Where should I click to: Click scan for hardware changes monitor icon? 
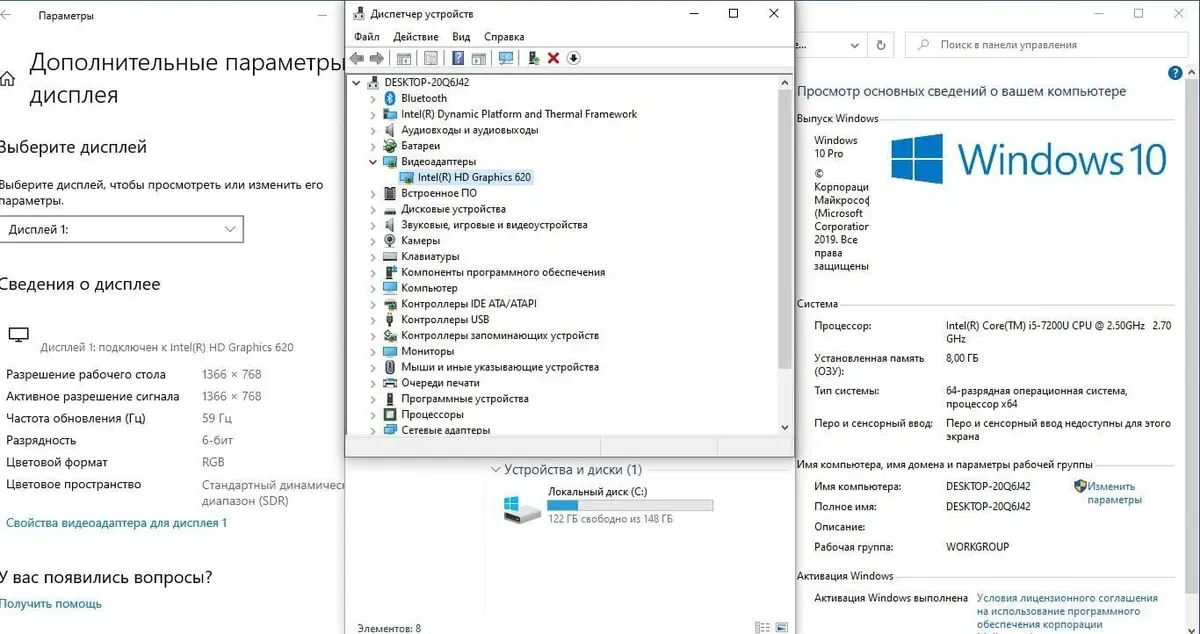506,58
